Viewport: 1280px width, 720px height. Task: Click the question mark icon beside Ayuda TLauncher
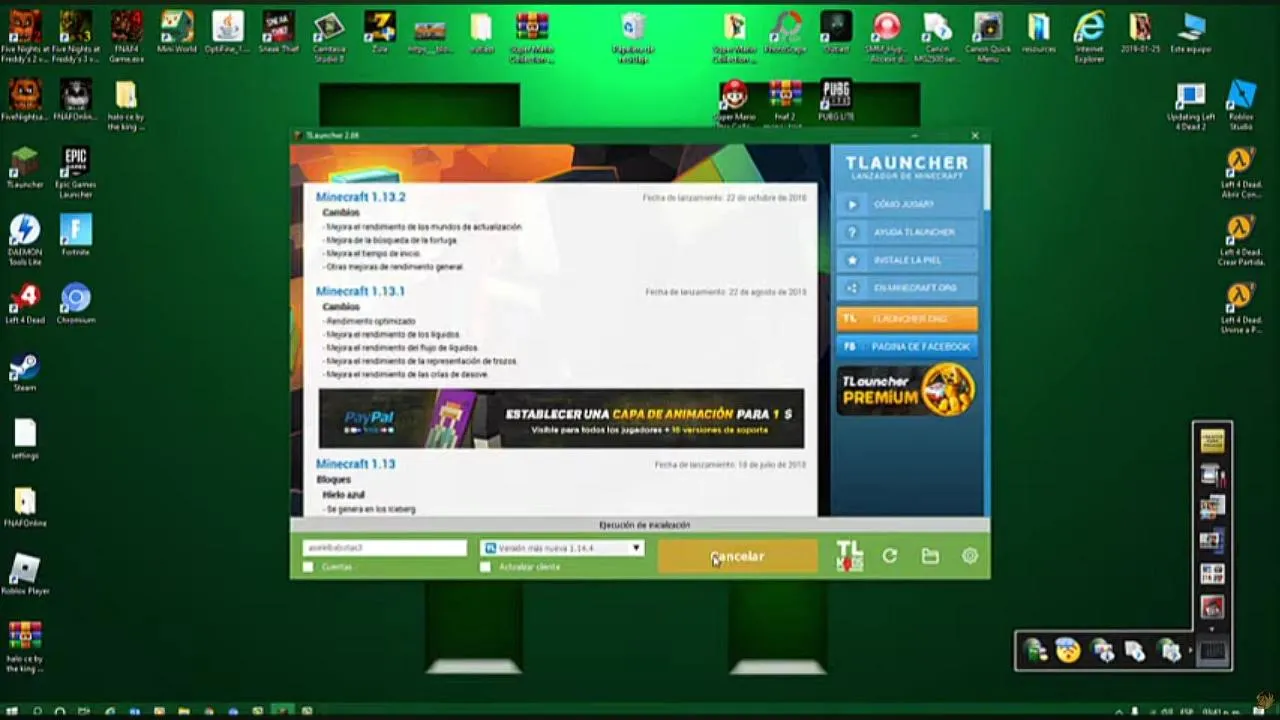[852, 232]
